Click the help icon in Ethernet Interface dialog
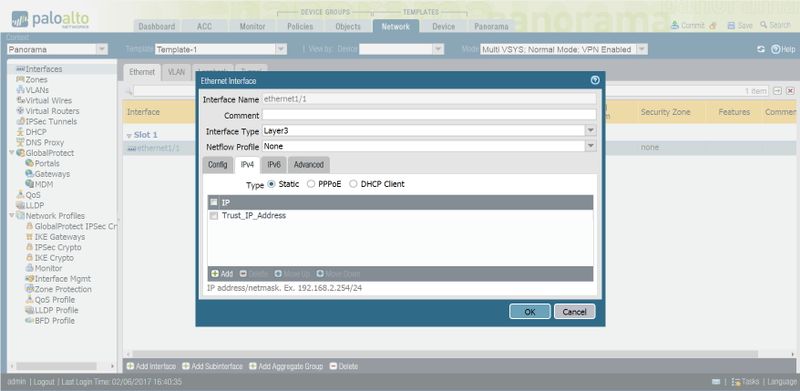Image resolution: width=800 pixels, height=391 pixels. [x=595, y=81]
